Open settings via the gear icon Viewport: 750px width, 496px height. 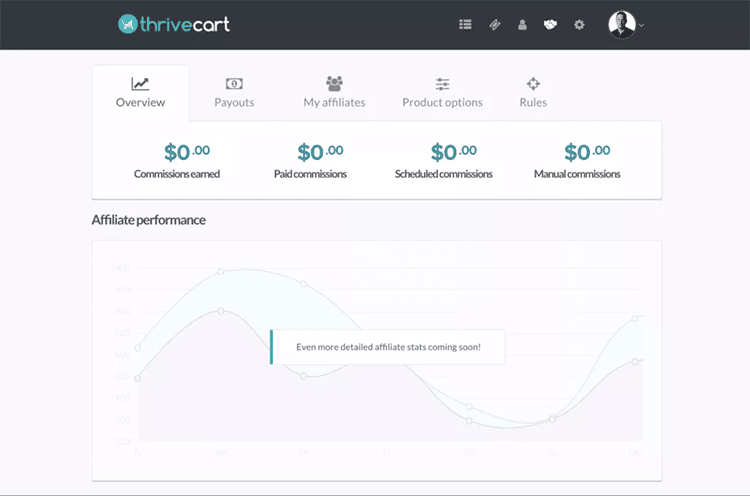click(x=579, y=24)
